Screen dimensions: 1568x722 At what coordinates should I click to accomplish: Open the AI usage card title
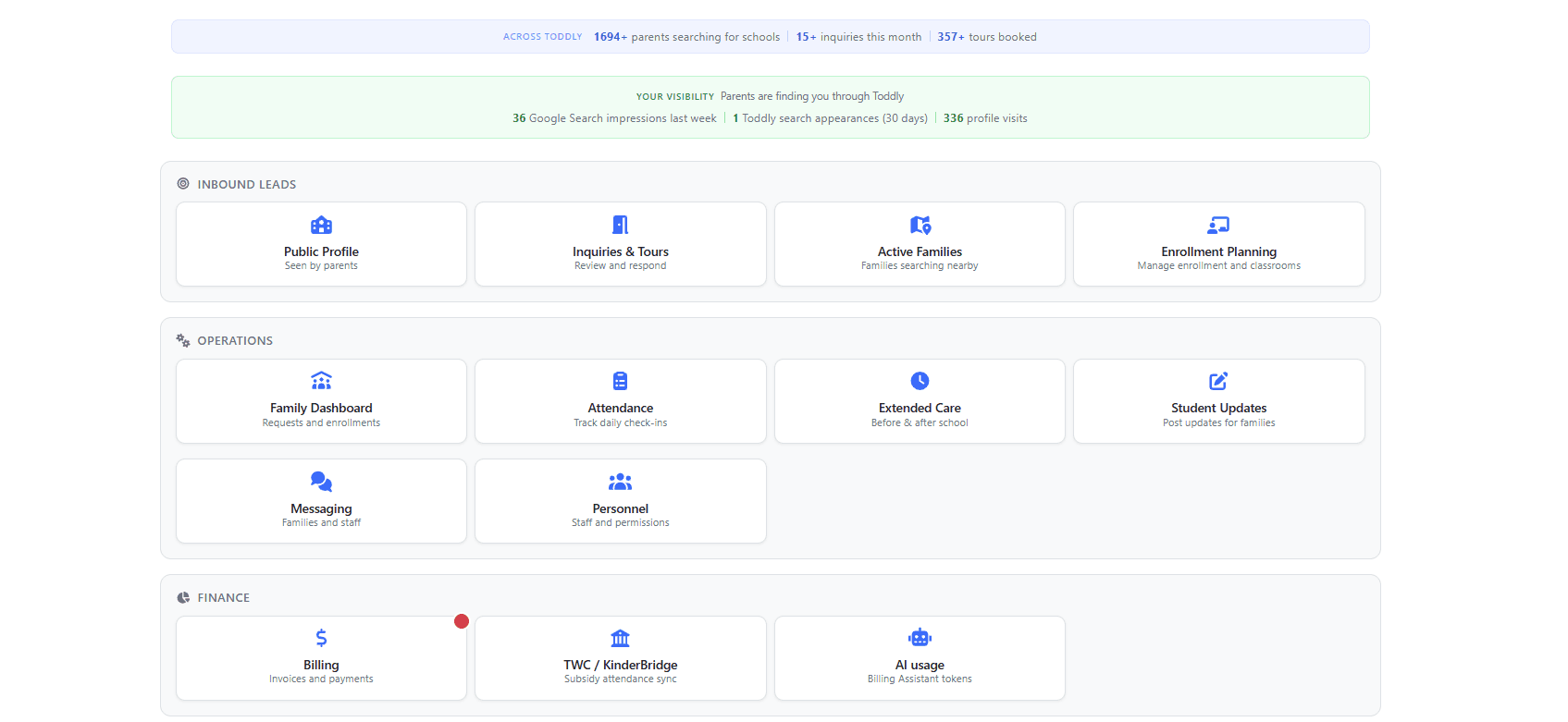(x=920, y=665)
